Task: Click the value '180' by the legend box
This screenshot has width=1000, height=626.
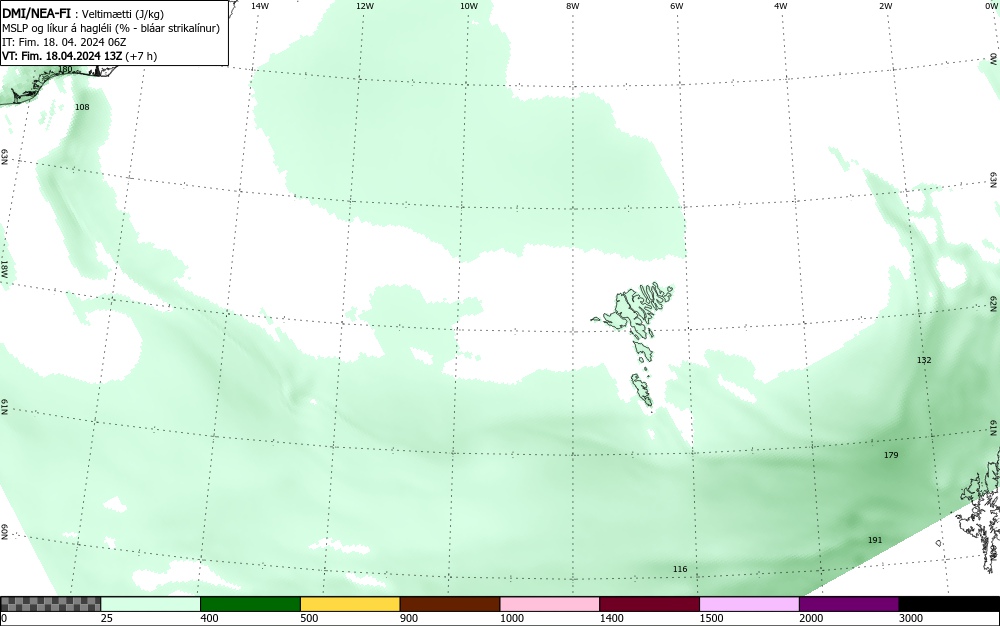Action: pos(65,69)
